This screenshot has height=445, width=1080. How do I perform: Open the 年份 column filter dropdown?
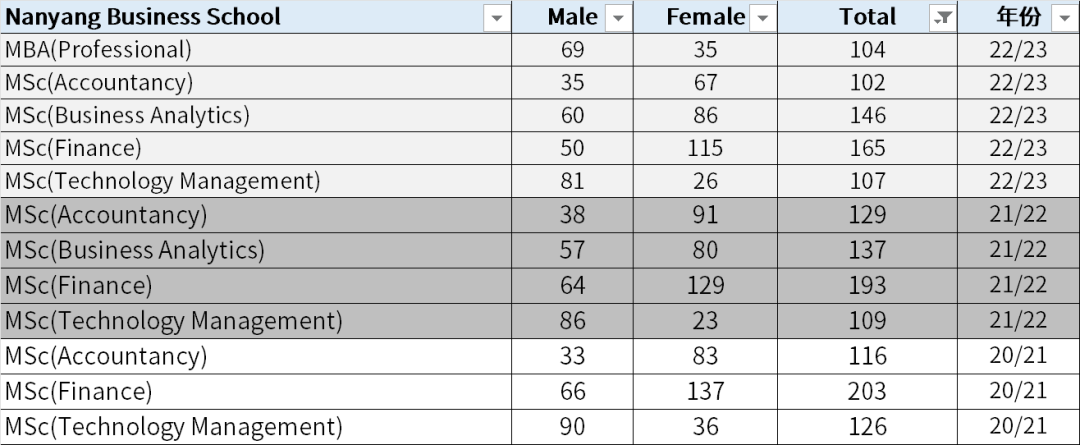pyautogui.click(x=1063, y=18)
